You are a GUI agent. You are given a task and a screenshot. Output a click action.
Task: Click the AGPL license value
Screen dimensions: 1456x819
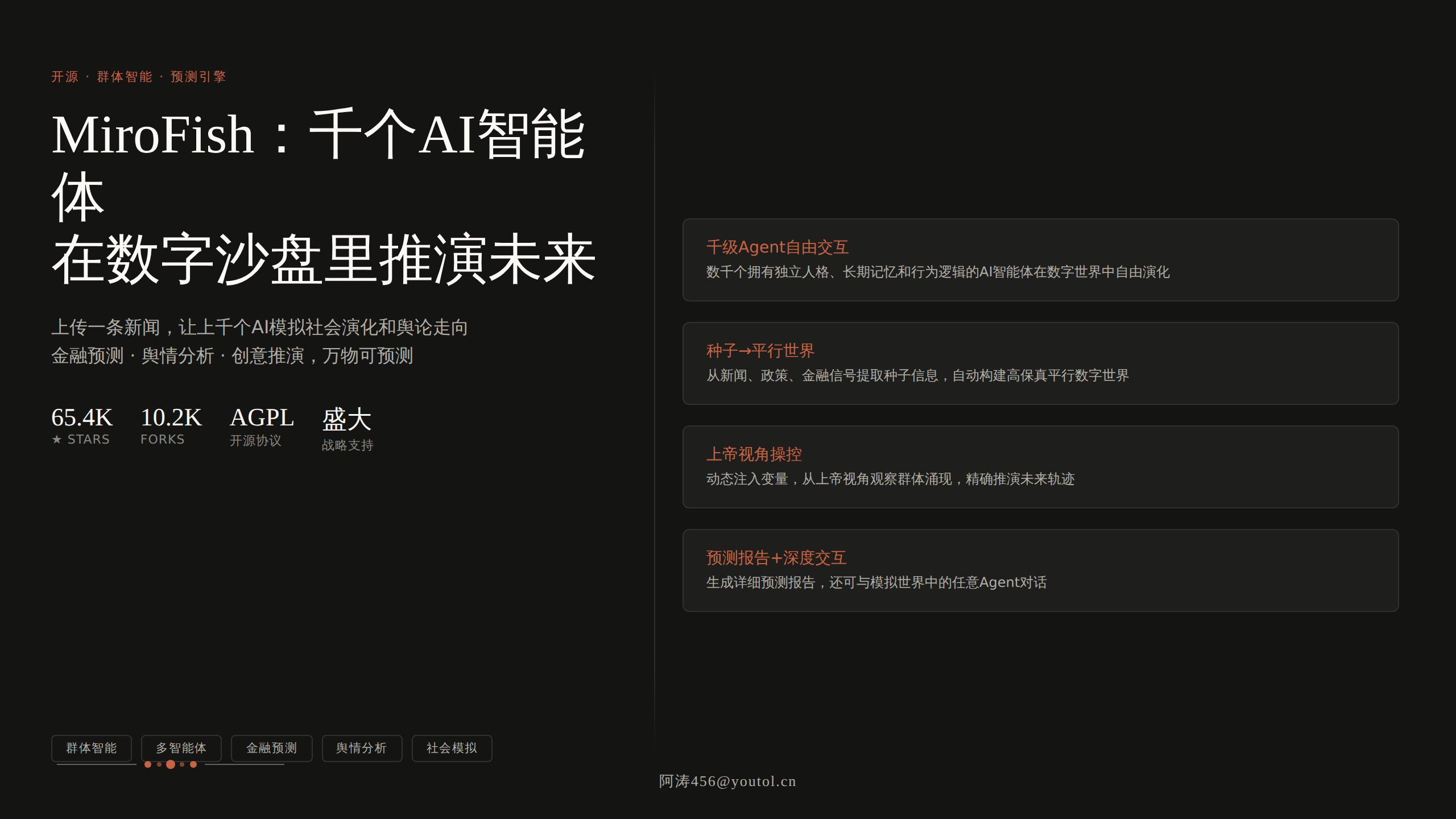(262, 417)
